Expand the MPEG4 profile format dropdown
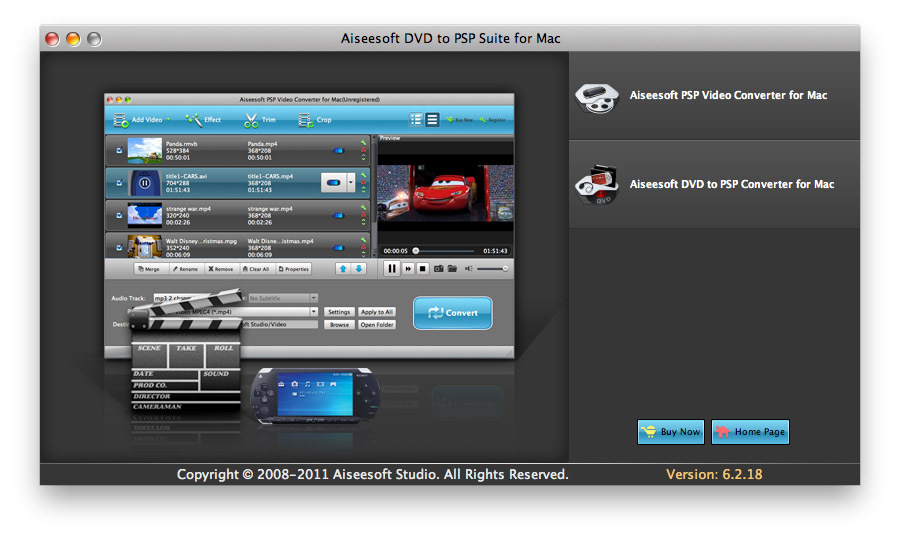 (313, 312)
